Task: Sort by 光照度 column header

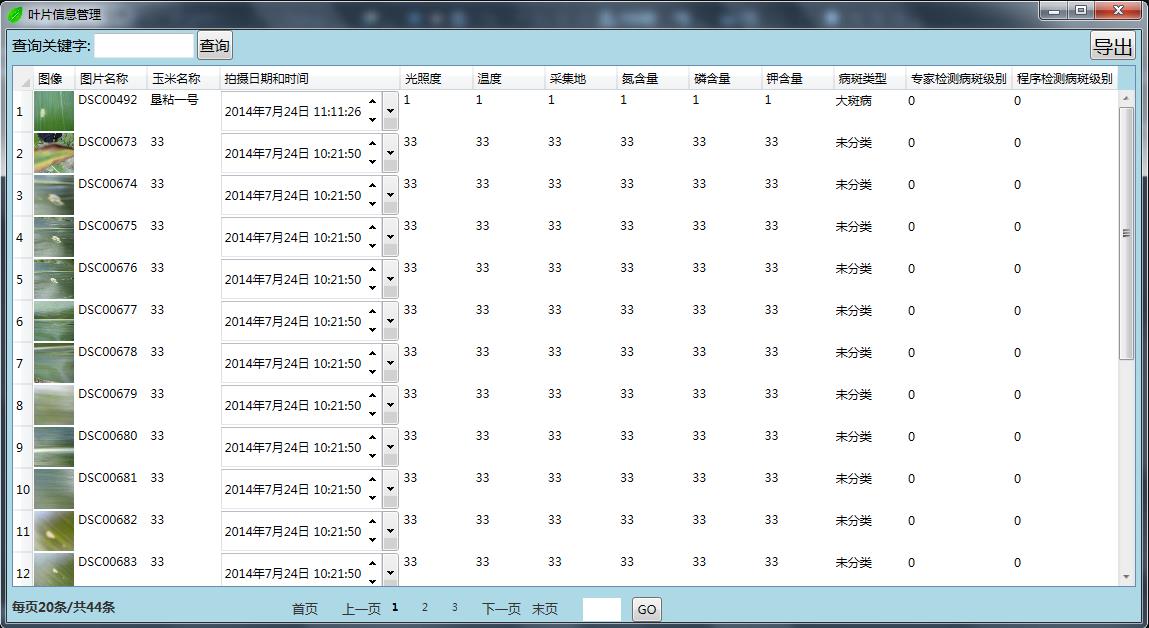Action: pos(437,78)
